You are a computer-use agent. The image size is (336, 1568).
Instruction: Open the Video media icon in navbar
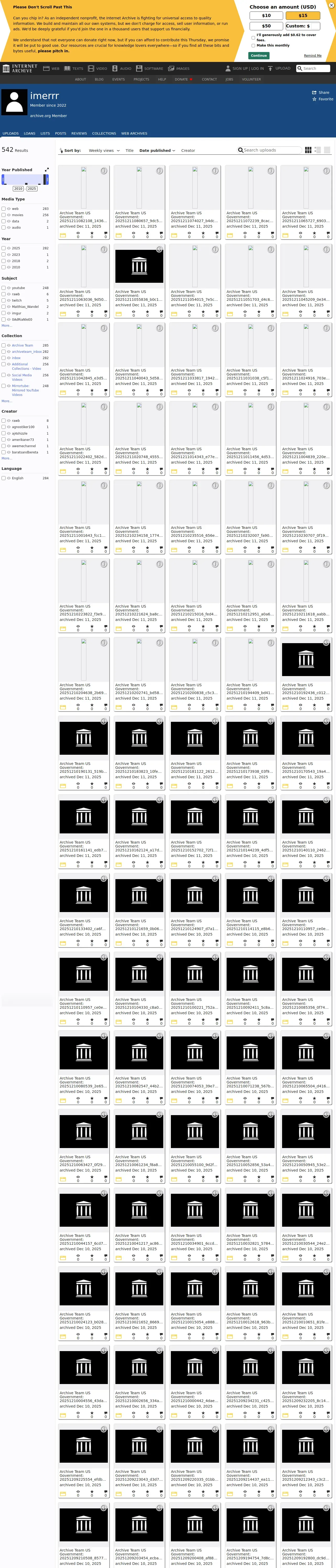tap(91, 68)
